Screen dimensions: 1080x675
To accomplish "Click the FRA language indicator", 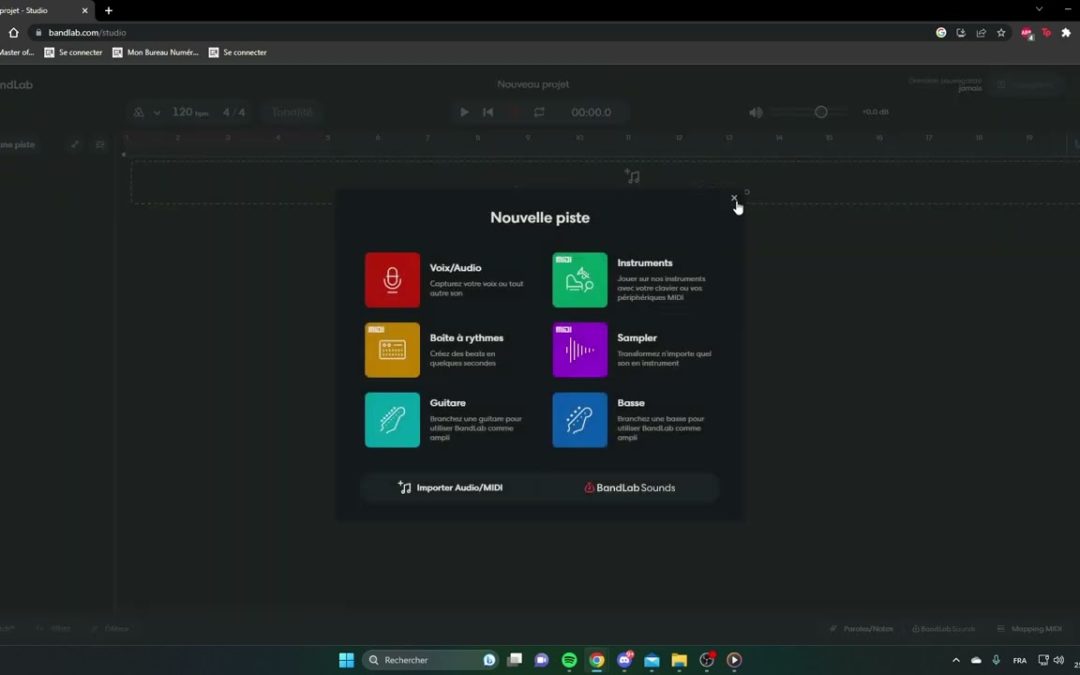I will pyautogui.click(x=1019, y=661).
